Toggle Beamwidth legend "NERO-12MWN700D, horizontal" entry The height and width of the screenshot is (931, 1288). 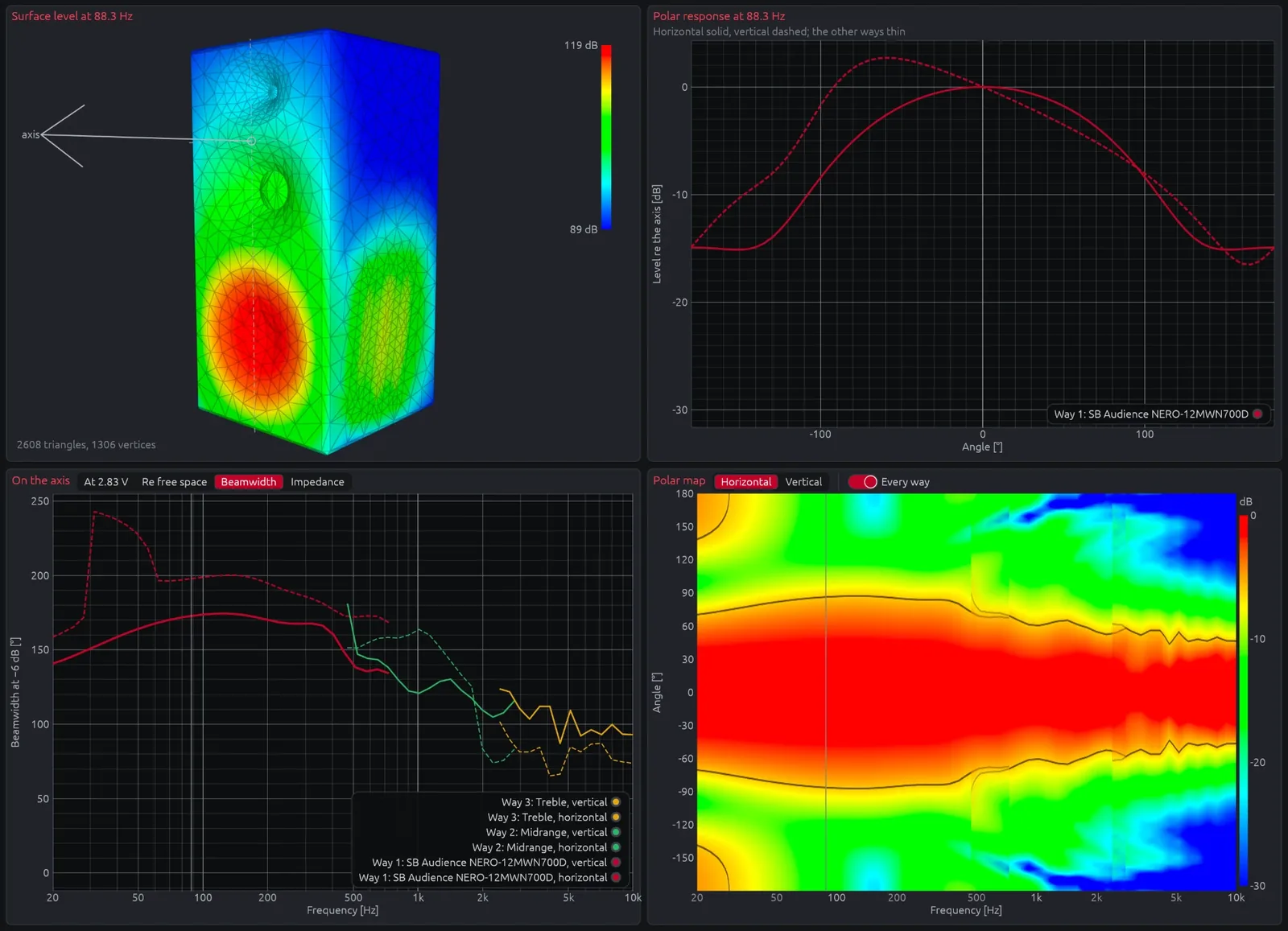[x=489, y=878]
